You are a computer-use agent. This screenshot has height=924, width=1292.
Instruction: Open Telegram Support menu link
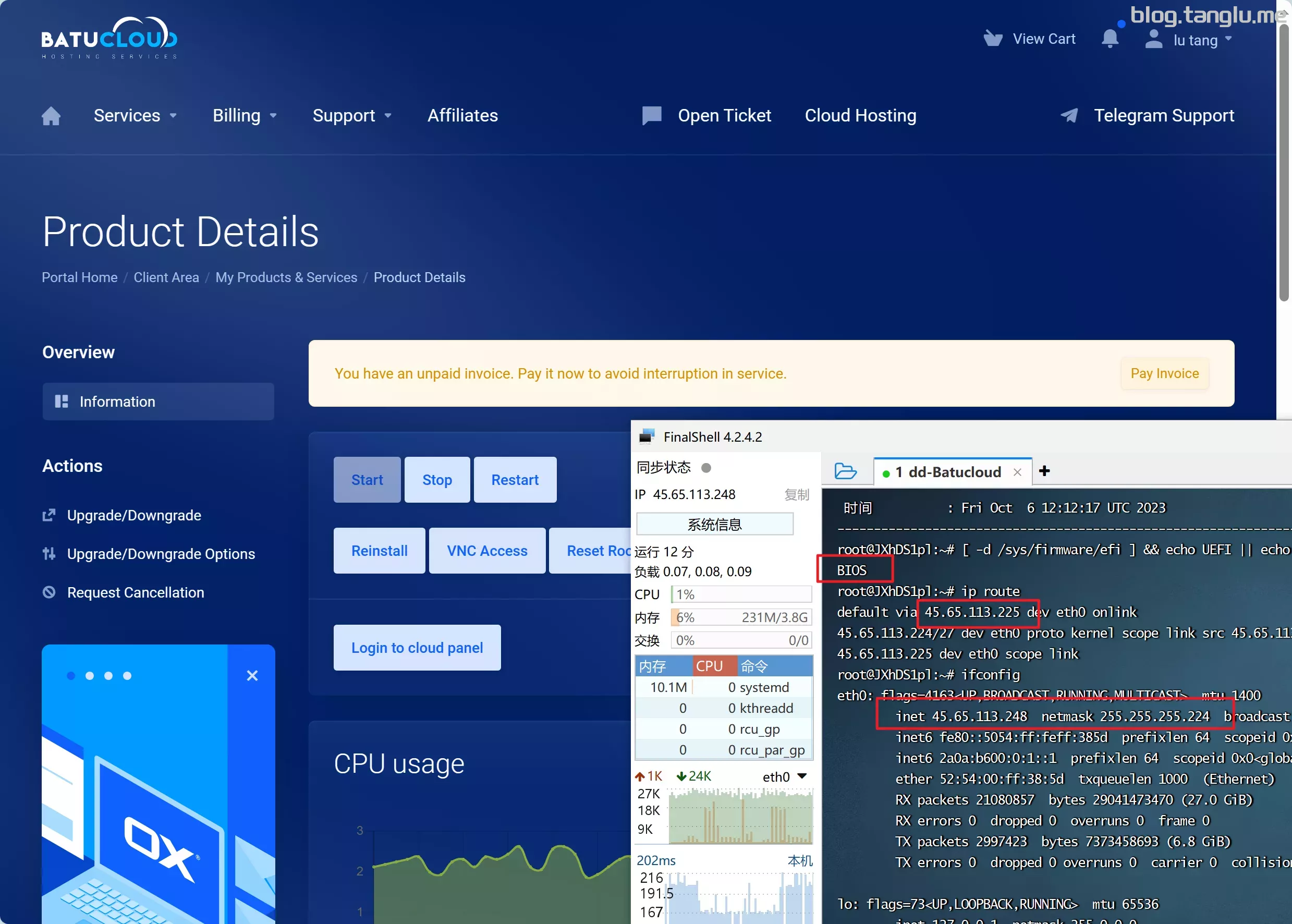pos(1164,116)
